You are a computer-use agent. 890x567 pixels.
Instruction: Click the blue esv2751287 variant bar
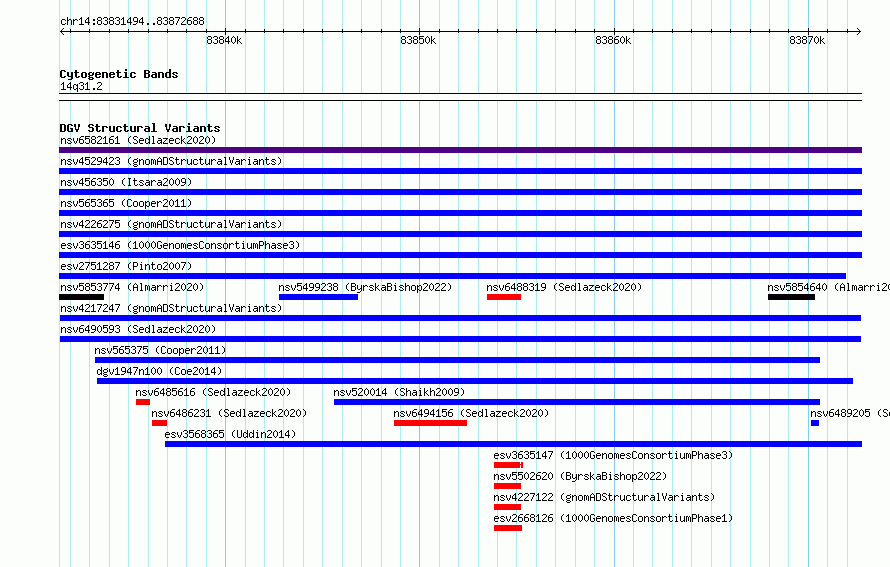tap(452, 276)
